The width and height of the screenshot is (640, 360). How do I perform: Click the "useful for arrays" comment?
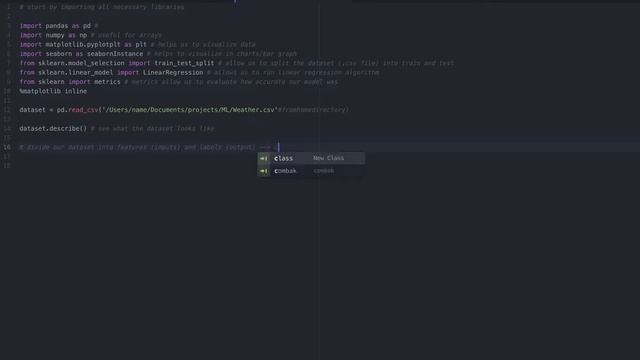tap(126, 35)
